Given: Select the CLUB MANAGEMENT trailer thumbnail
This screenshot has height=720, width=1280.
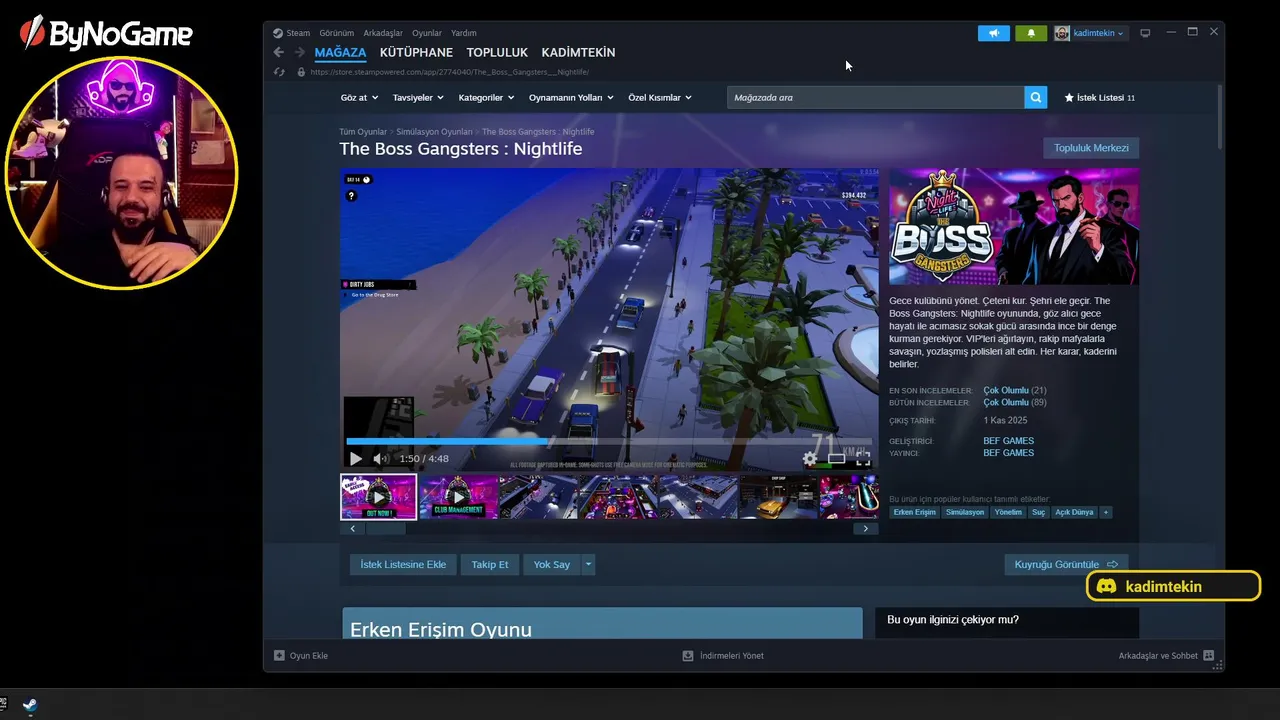Looking at the screenshot, I should pyautogui.click(x=458, y=497).
